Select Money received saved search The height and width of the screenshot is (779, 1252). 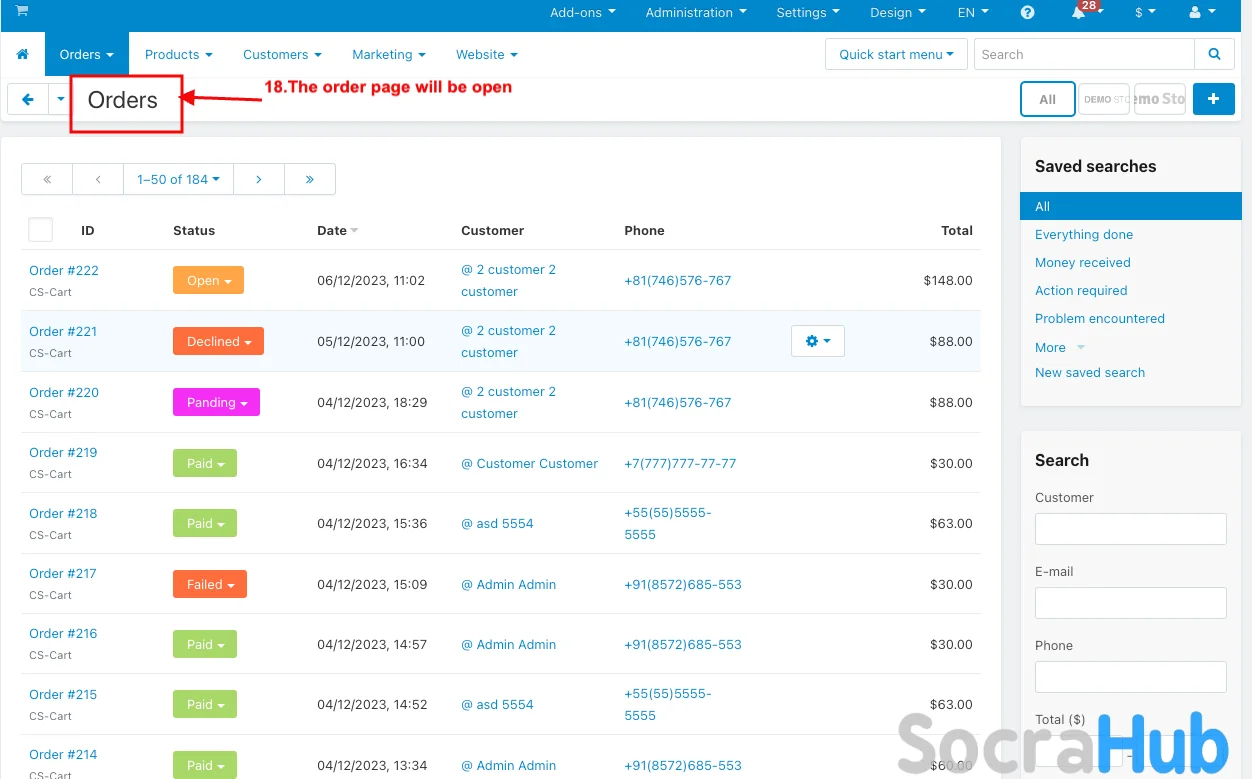click(x=1082, y=262)
